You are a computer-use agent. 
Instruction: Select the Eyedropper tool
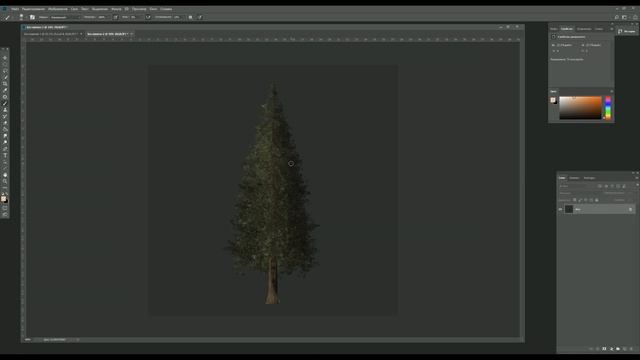5,90
